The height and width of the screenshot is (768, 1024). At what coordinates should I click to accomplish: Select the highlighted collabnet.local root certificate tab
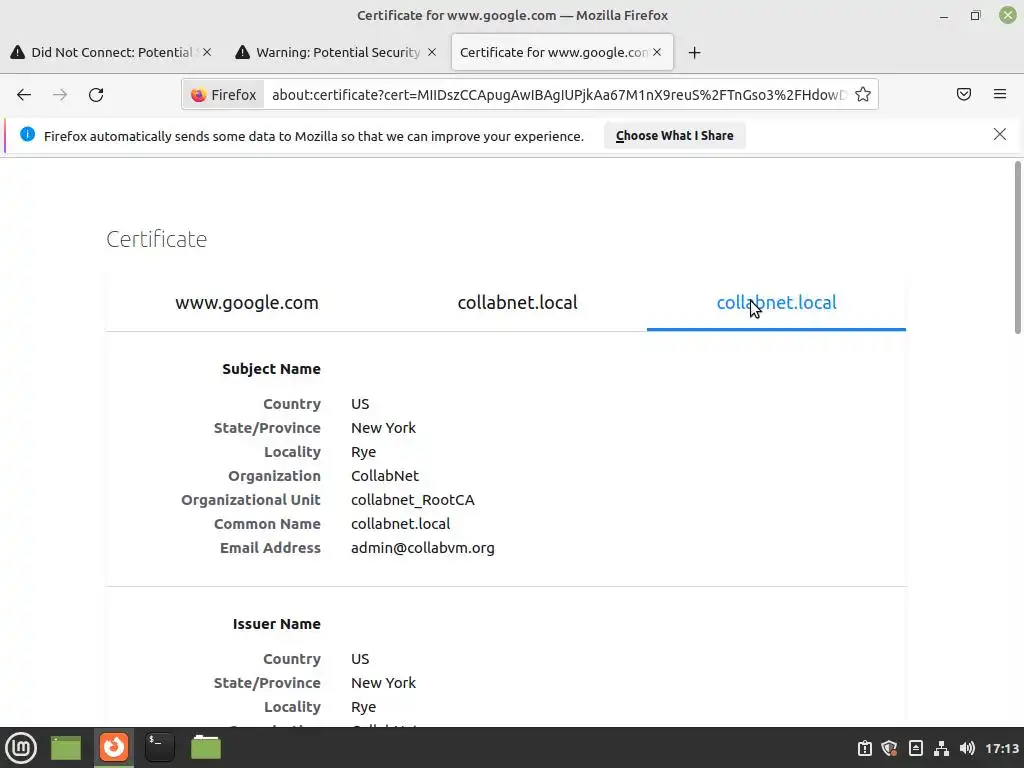click(776, 303)
